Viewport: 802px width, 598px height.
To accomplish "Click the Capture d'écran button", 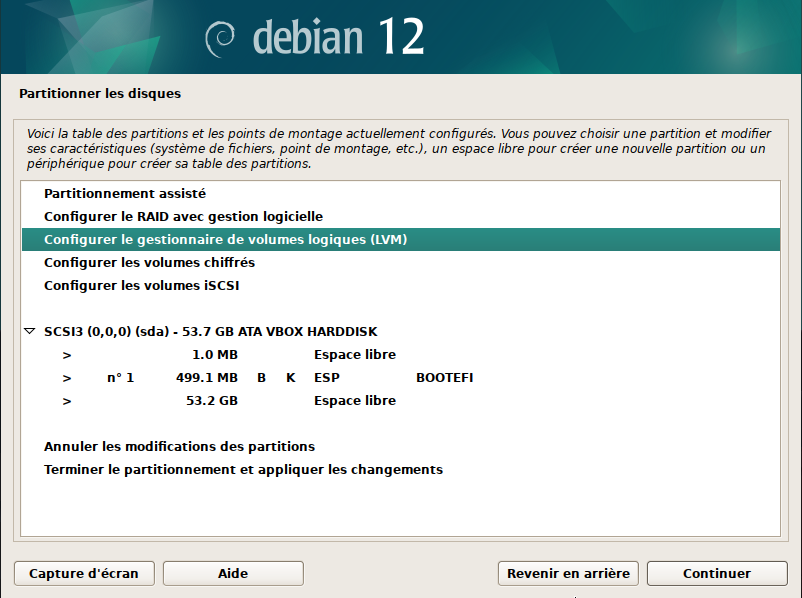I will pyautogui.click(x=84, y=573).
